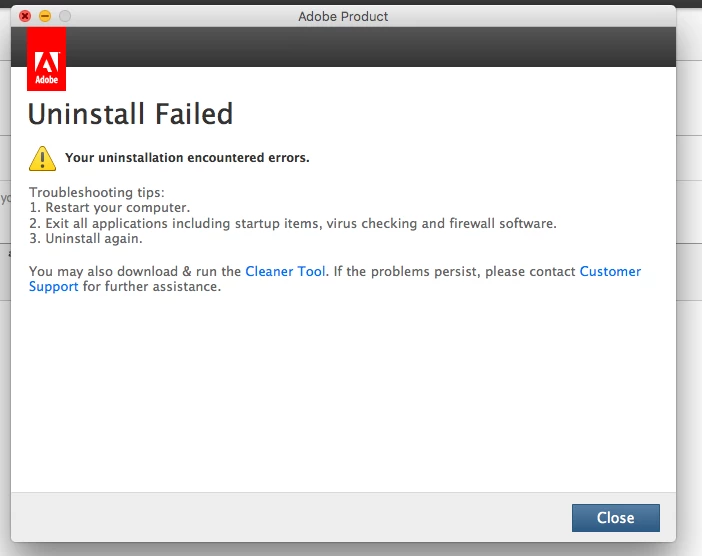
Task: Click the disabled gray zoom button
Action: tap(65, 17)
